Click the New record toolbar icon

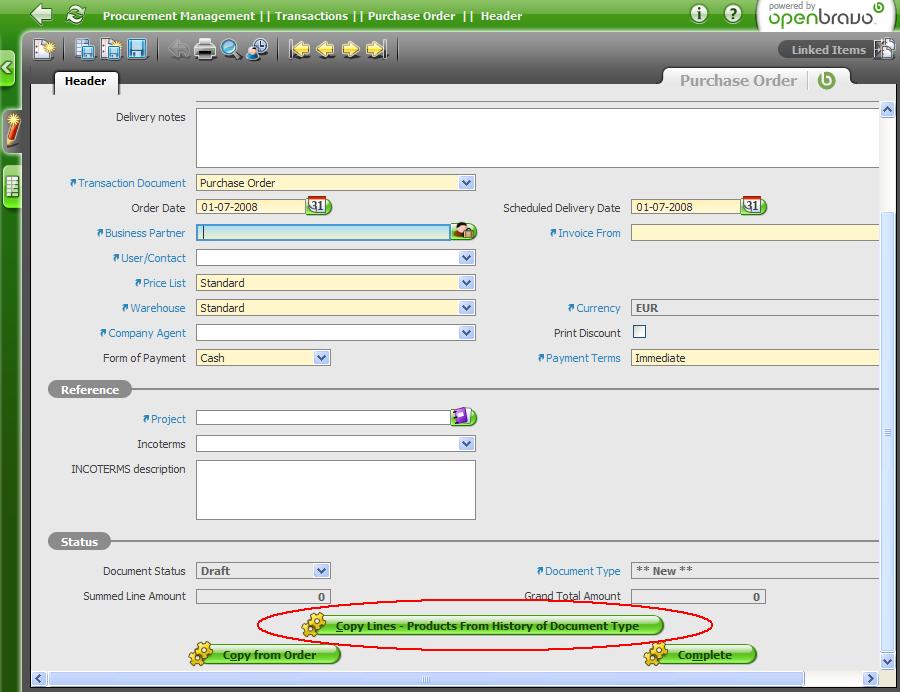[44, 49]
